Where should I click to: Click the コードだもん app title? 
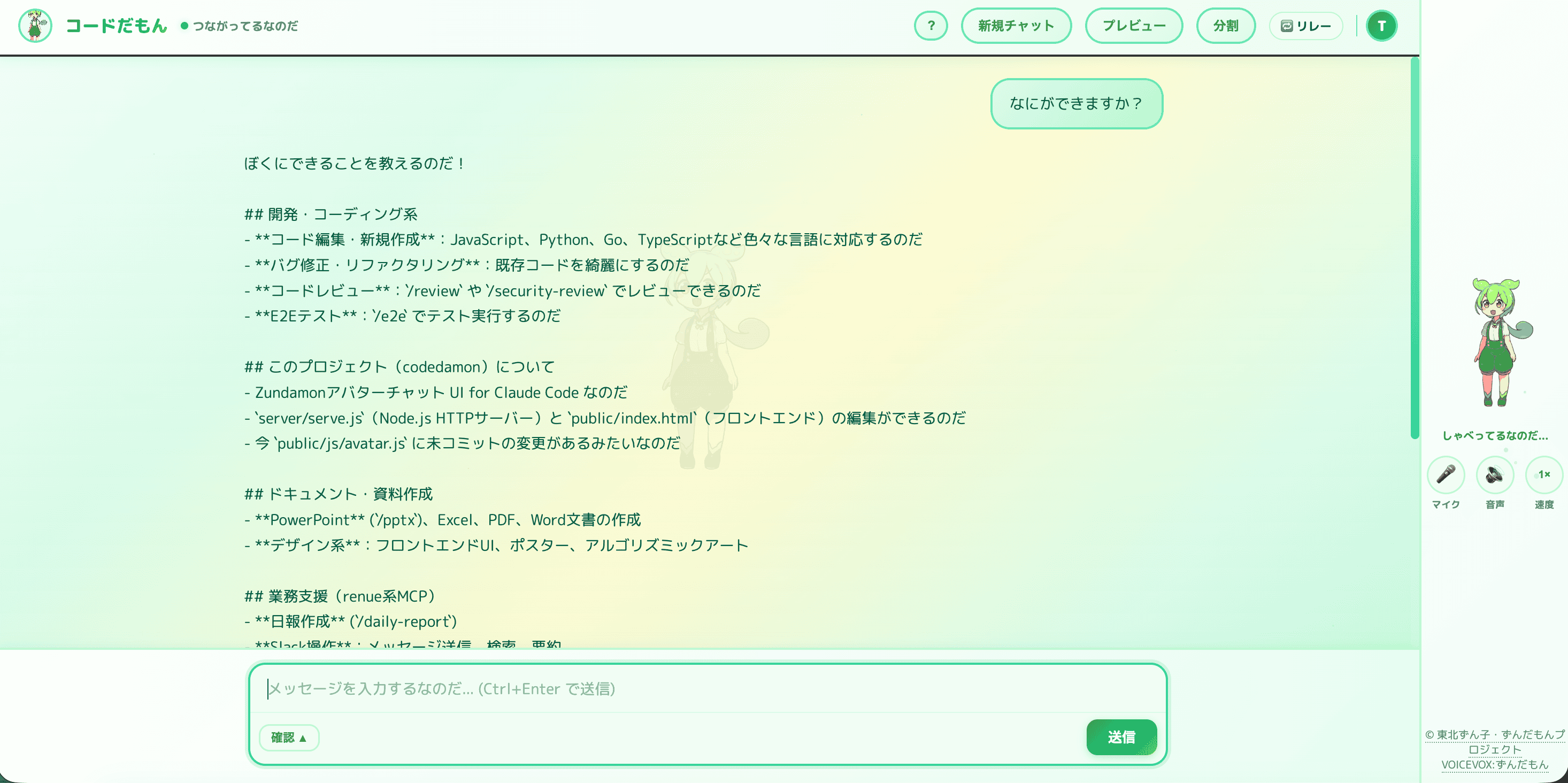pyautogui.click(x=116, y=26)
